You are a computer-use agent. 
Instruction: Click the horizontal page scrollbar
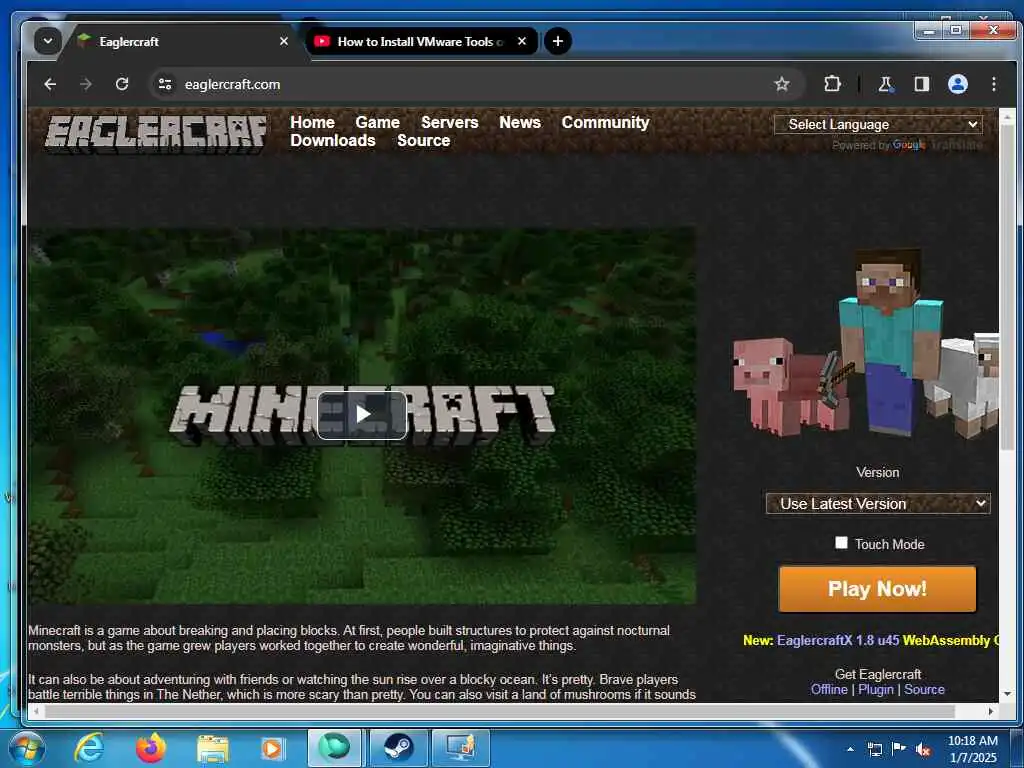tap(500, 711)
